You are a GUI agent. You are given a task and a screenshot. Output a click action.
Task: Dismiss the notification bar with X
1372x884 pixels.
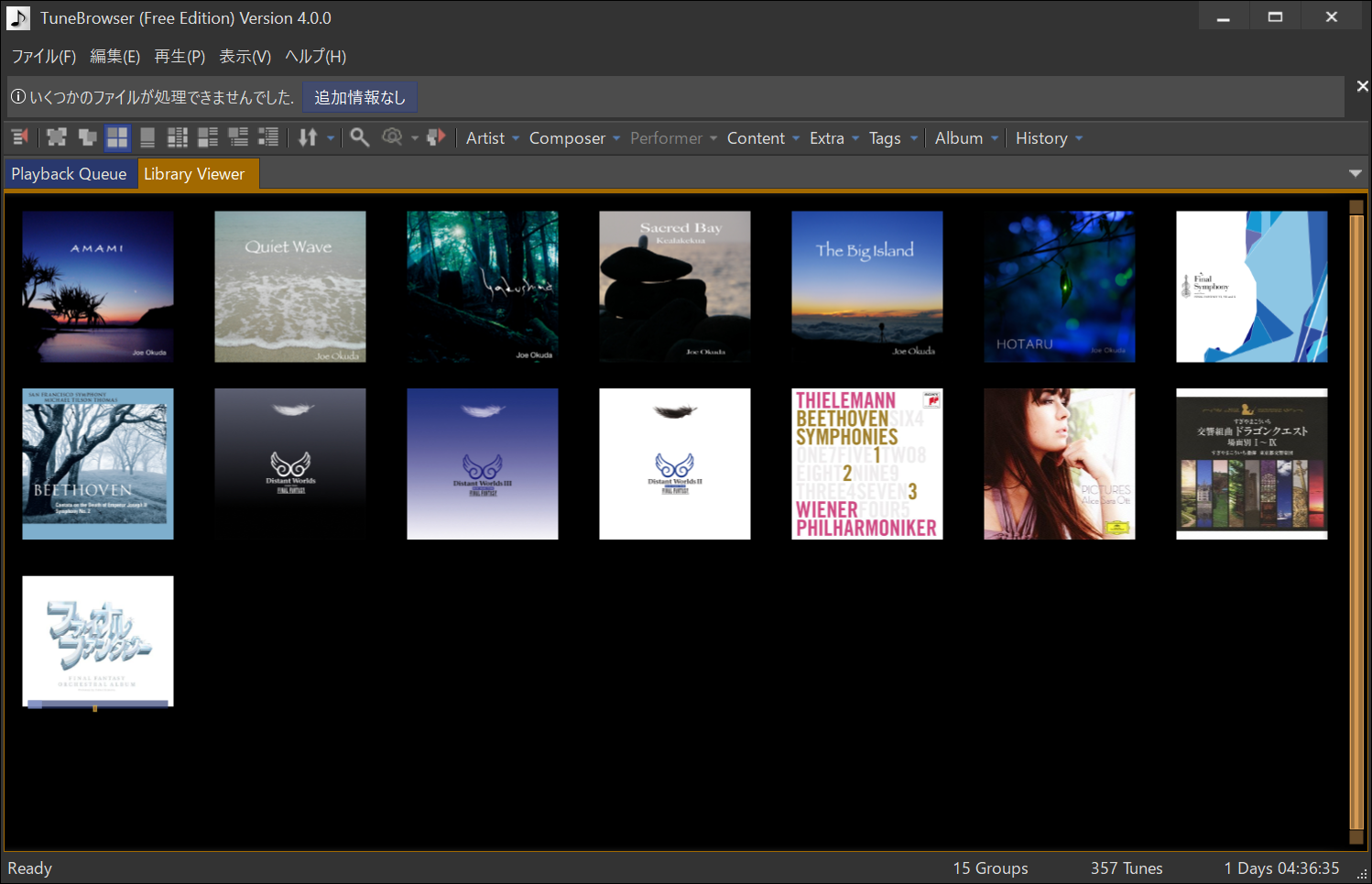click(1362, 86)
